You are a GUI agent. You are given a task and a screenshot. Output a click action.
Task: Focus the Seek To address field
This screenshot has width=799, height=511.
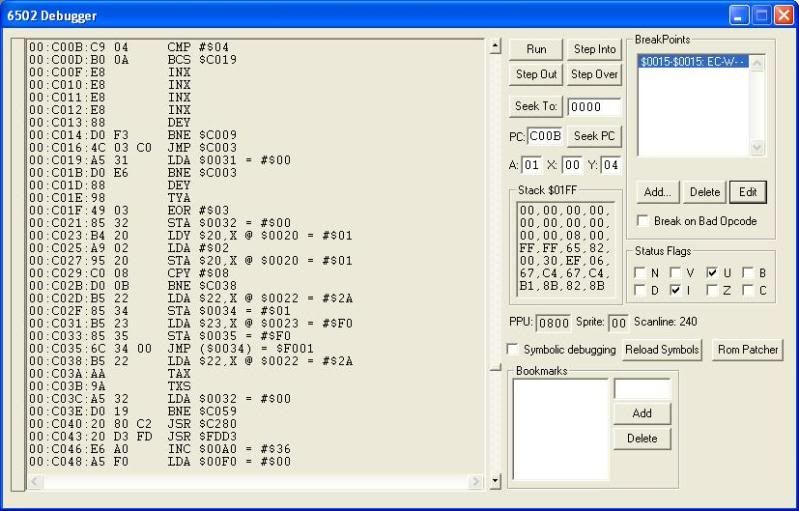(x=594, y=107)
